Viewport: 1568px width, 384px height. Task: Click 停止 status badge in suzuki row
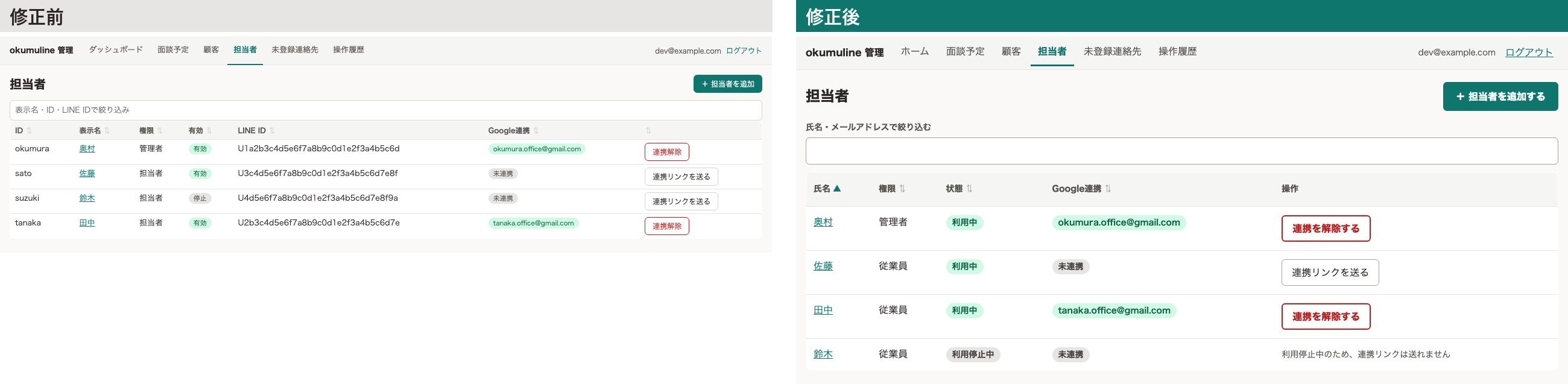pyautogui.click(x=200, y=198)
